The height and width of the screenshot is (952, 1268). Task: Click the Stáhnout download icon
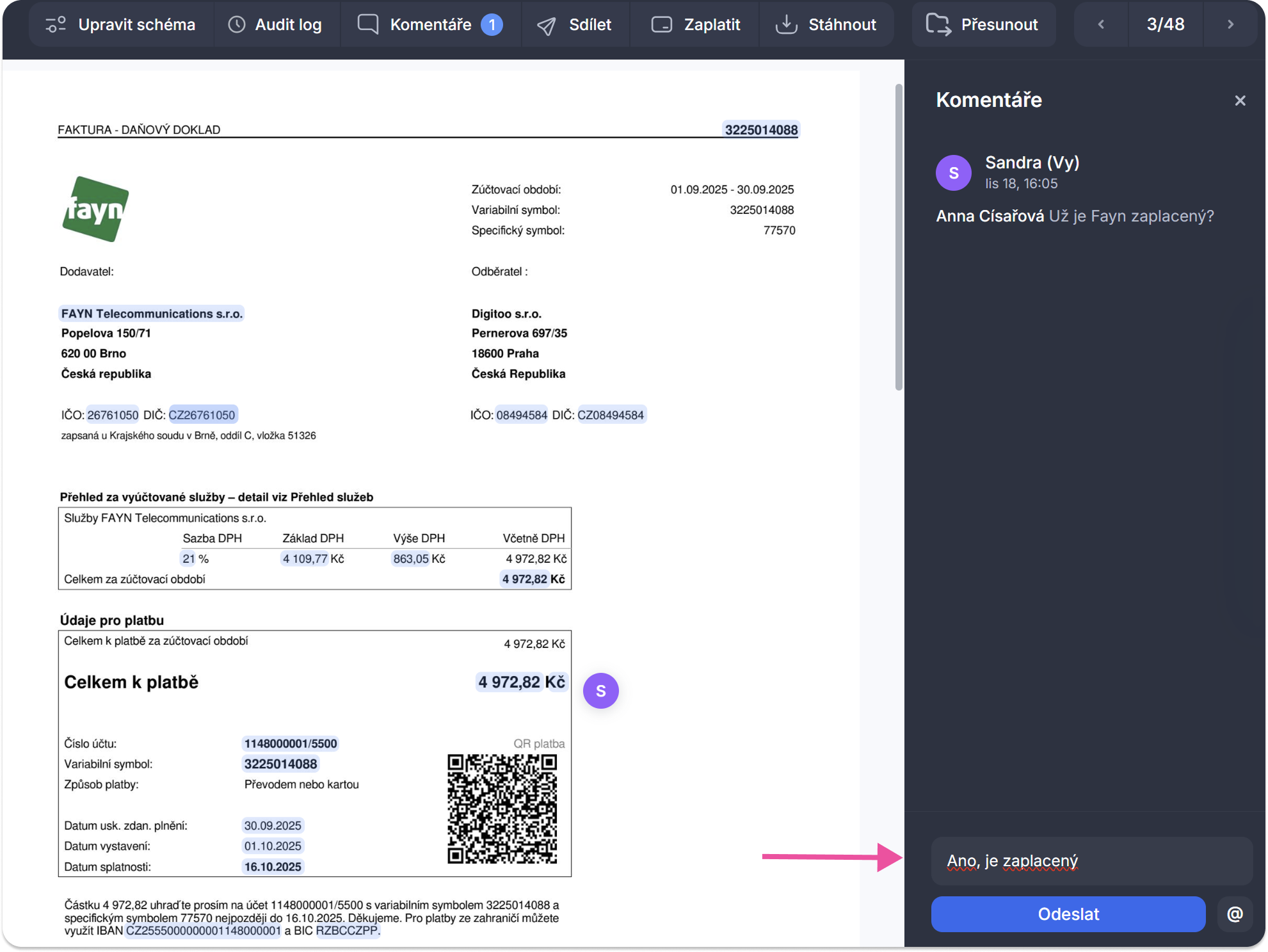tap(786, 24)
